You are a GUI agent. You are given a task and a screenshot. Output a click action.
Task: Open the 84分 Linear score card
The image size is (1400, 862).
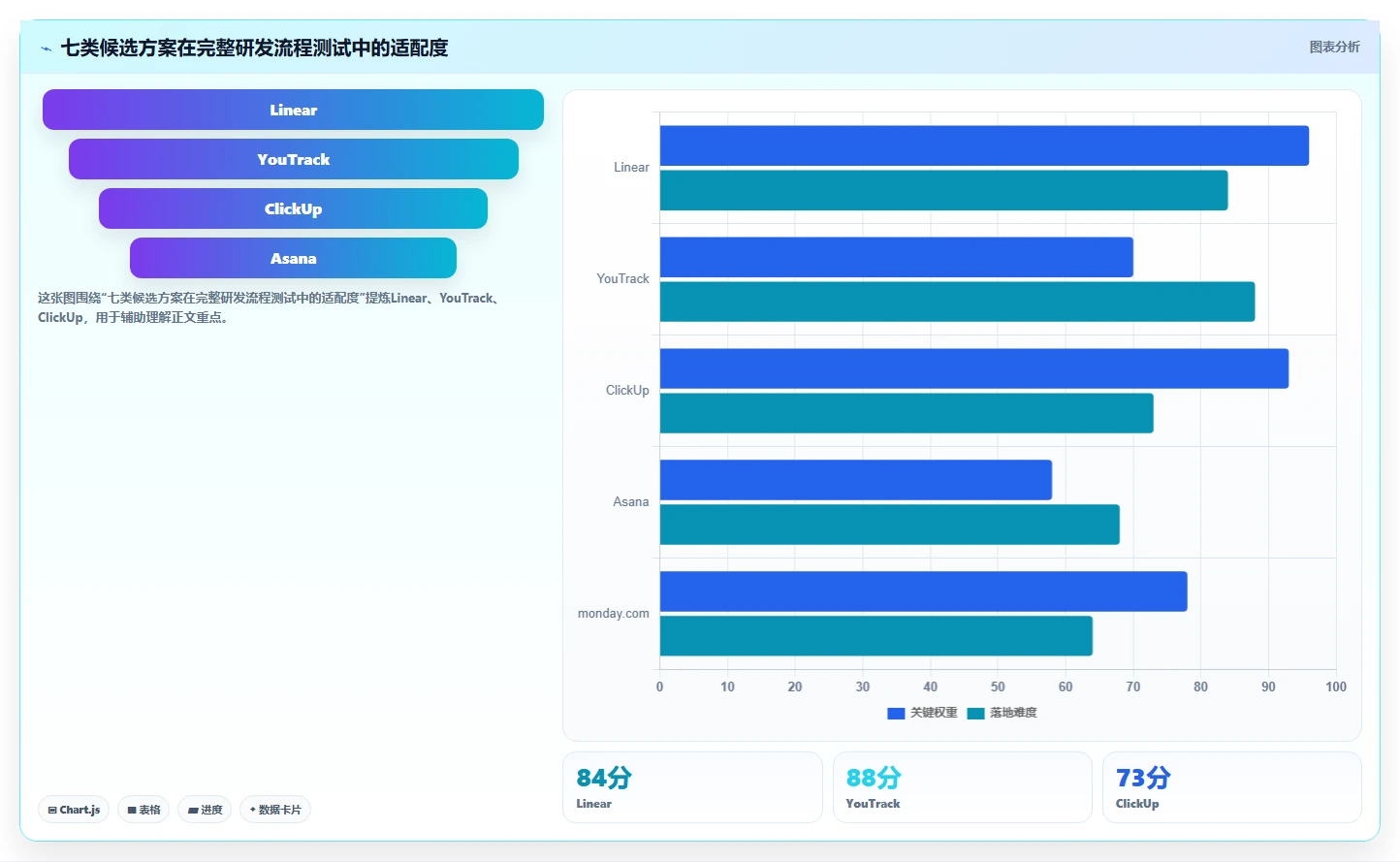692,787
